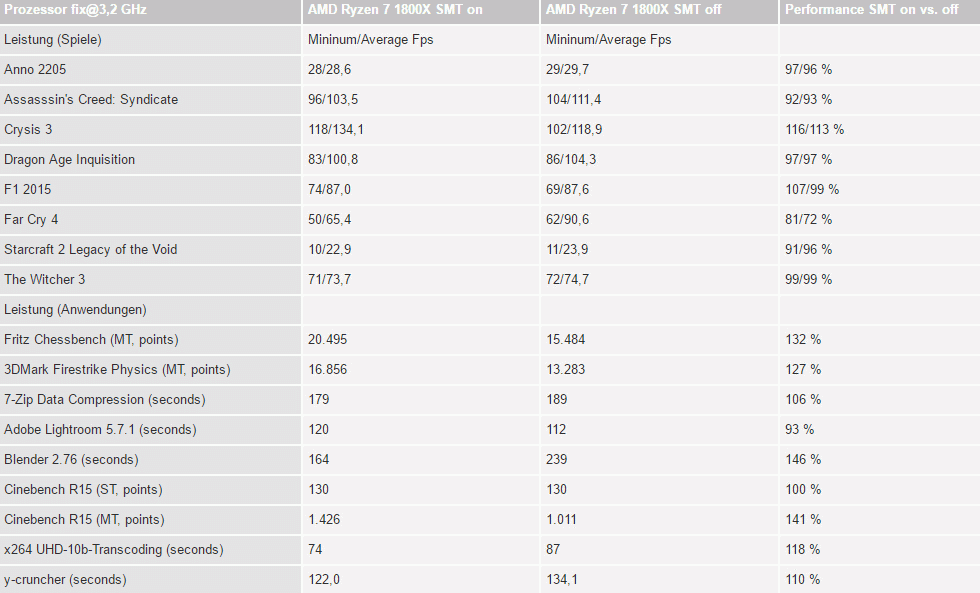Click the Far Cry 4 SMT off value 62/90,6

[x=568, y=219]
